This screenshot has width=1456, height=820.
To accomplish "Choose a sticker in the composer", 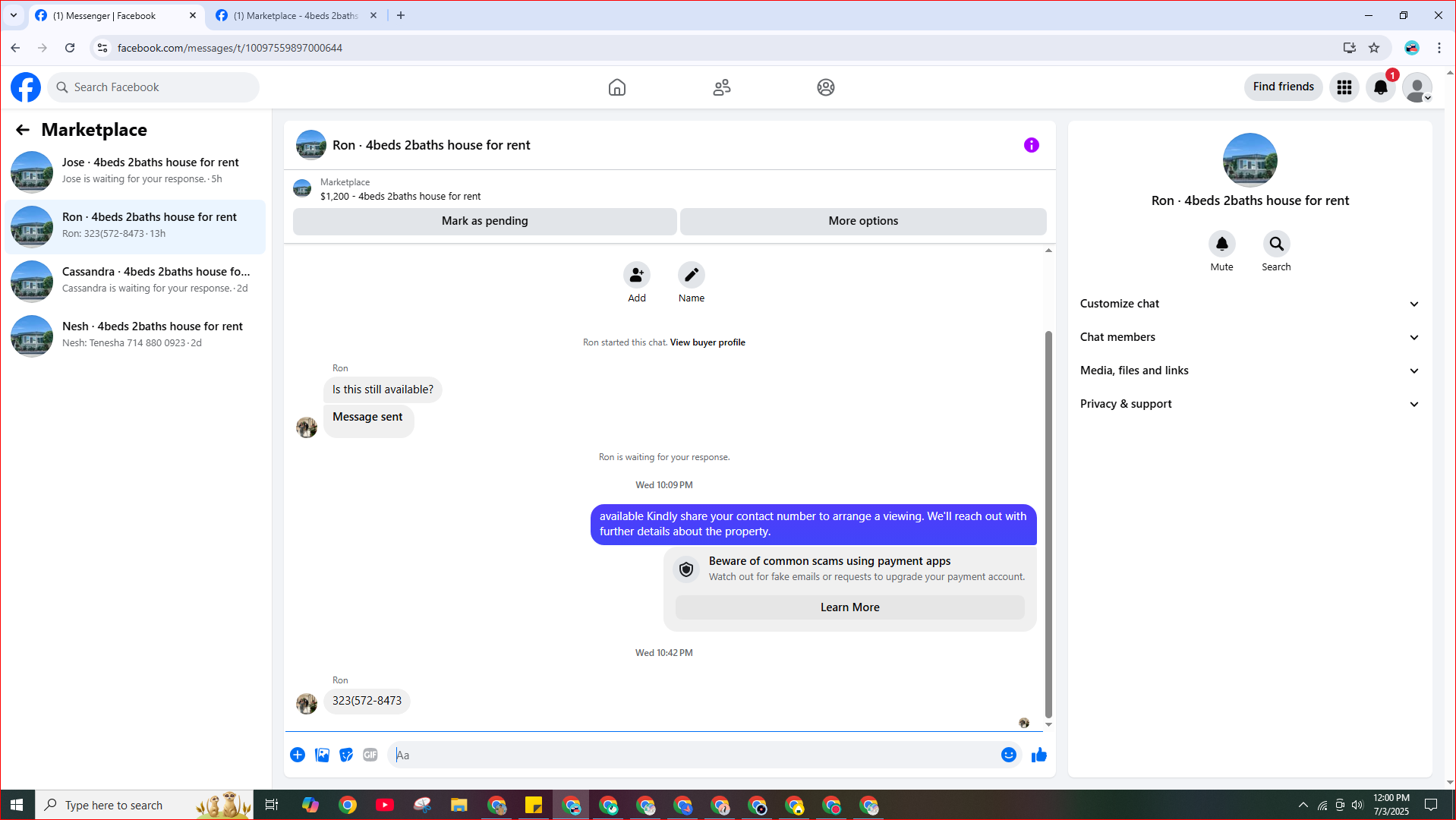I will (346, 755).
